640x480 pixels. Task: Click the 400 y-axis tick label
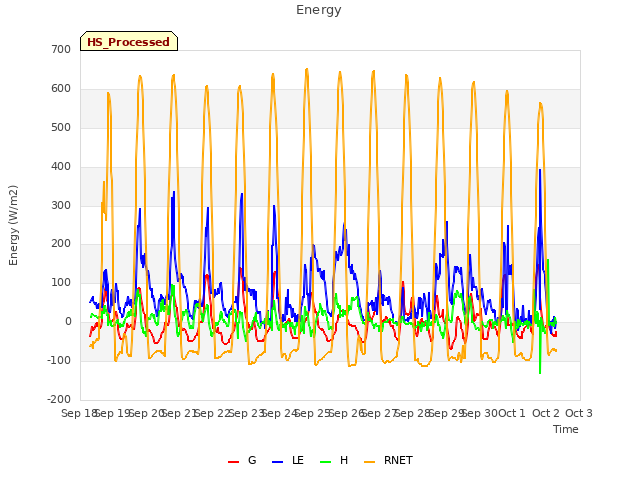pos(61,167)
